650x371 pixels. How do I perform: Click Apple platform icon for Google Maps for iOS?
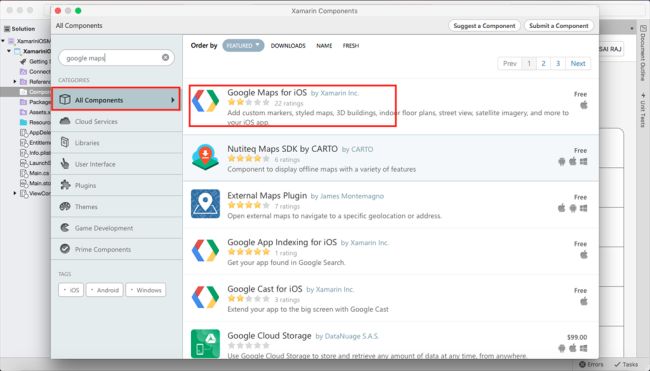[x=584, y=105]
